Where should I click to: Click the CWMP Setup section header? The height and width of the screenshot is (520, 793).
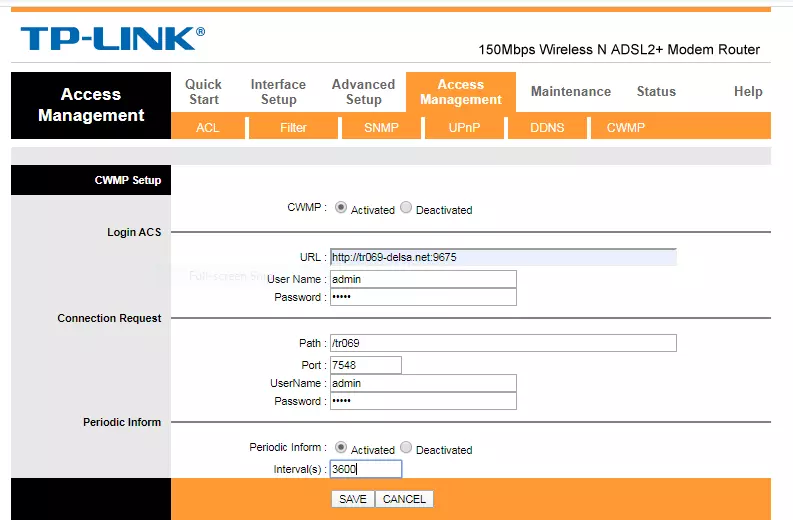tap(91, 180)
